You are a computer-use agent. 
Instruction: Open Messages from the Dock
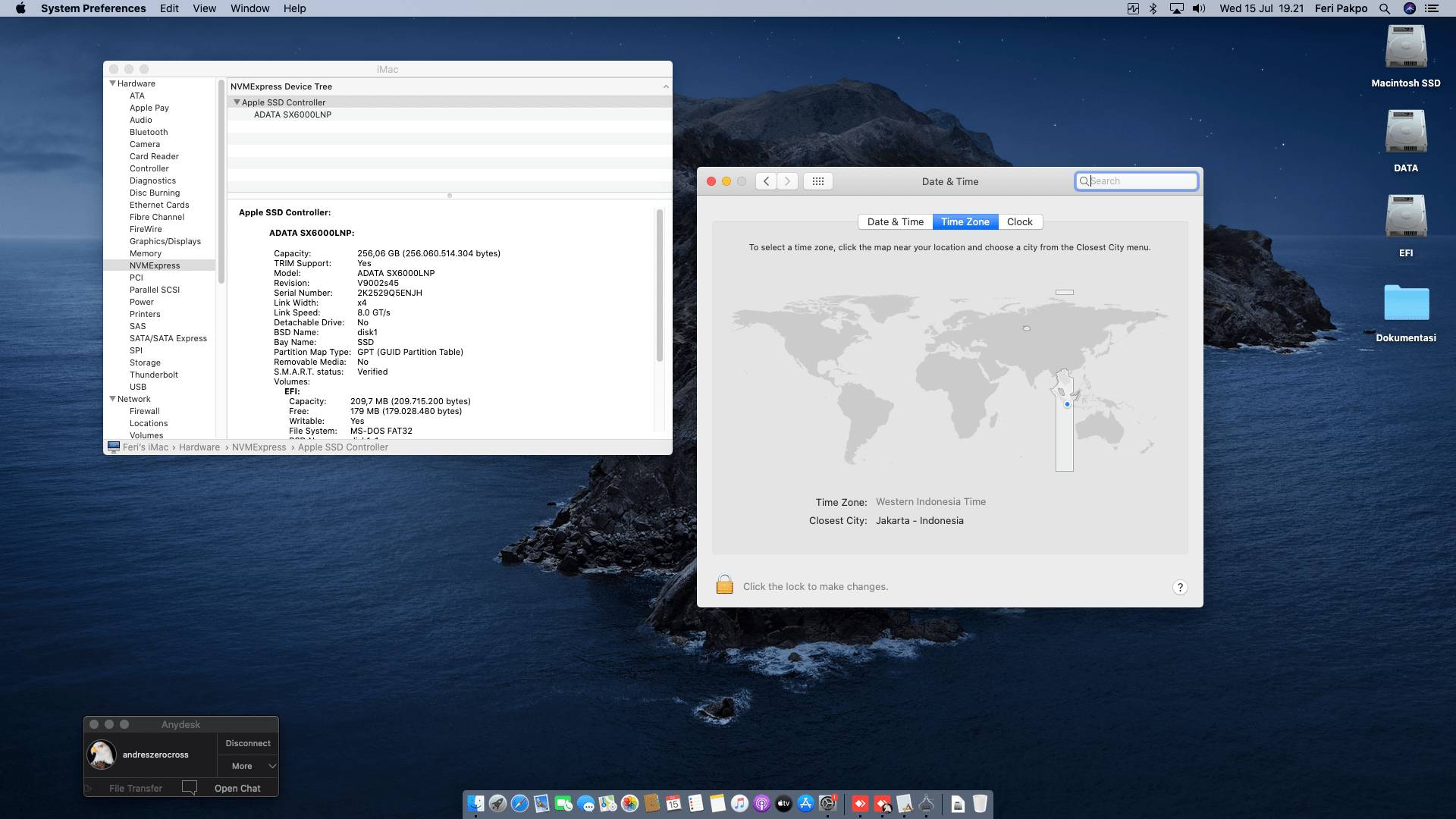tap(585, 804)
